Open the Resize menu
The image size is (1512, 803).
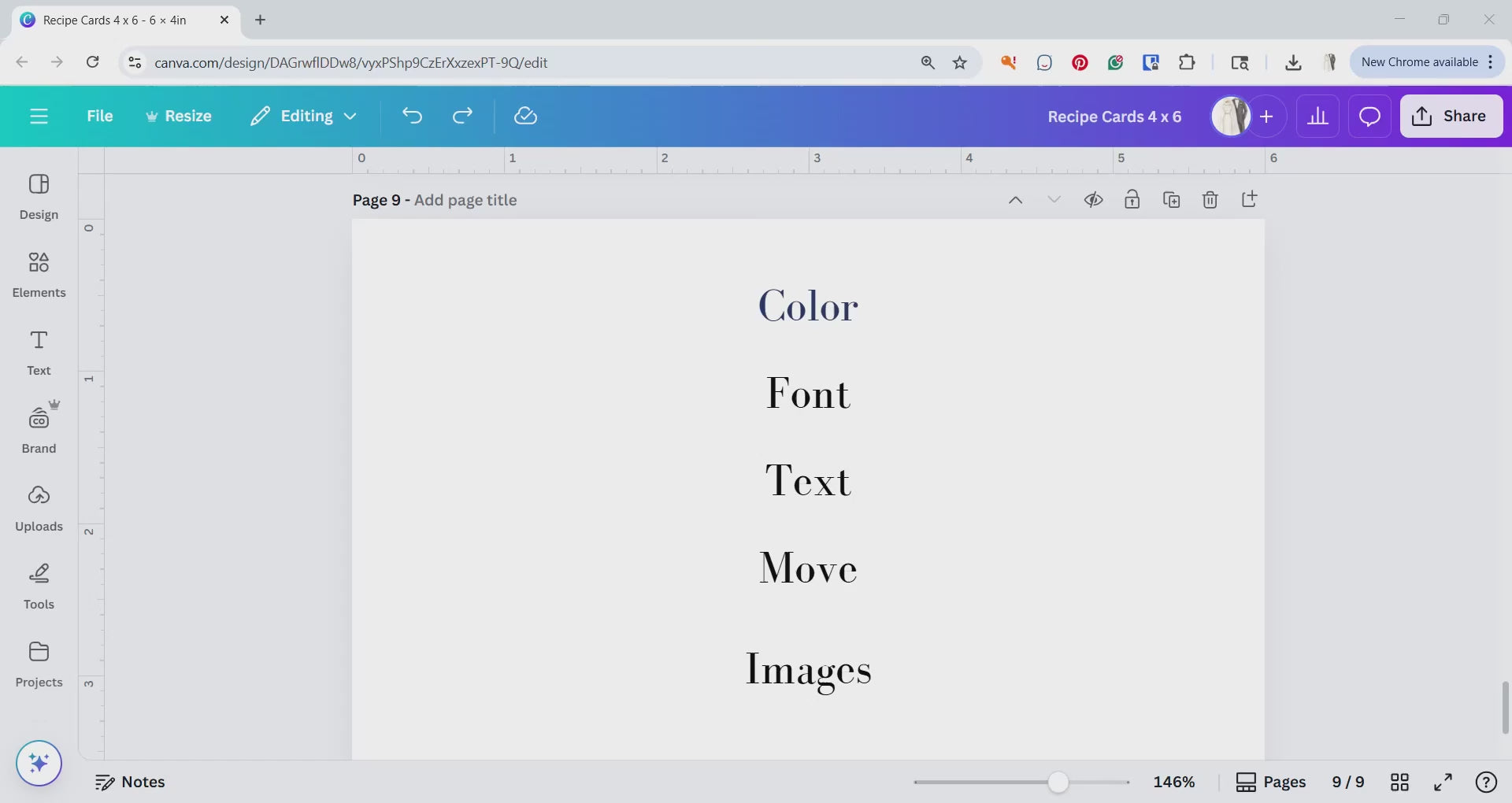(x=179, y=117)
